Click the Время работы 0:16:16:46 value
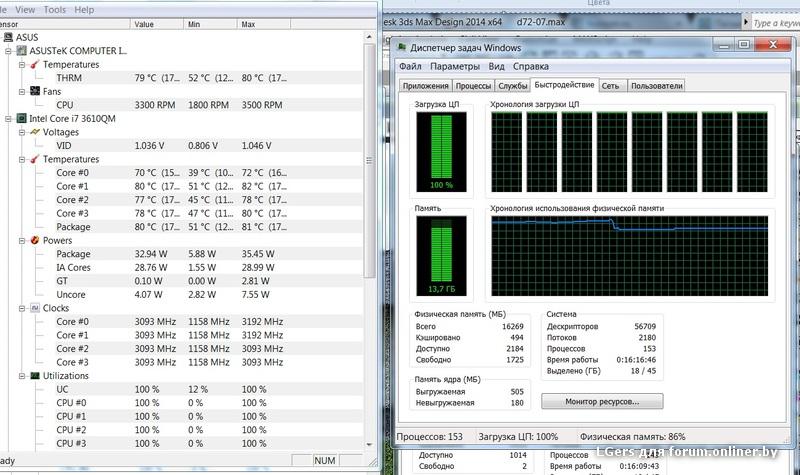The height and width of the screenshot is (475, 800). click(x=636, y=360)
